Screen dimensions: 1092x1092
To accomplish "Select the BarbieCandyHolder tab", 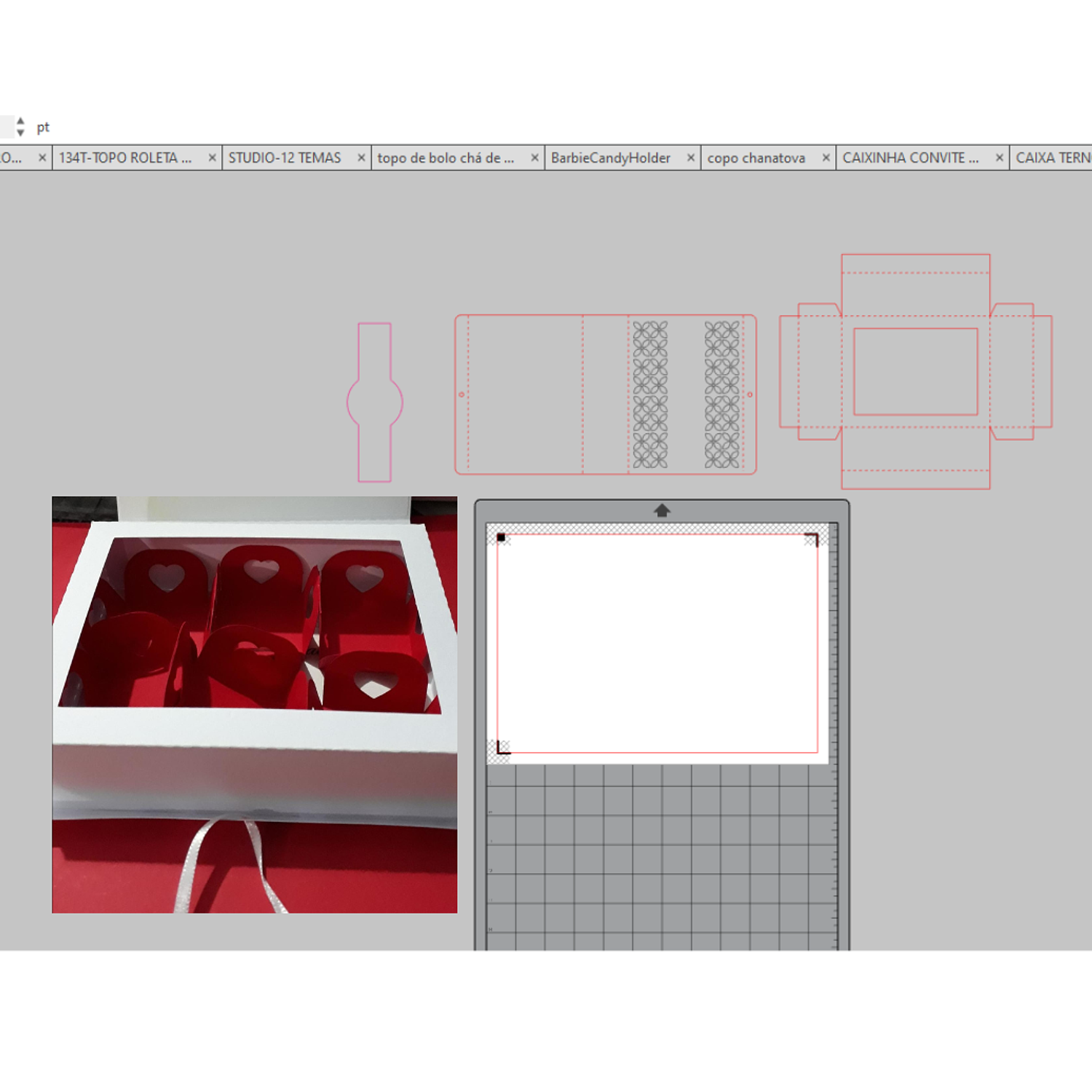I will point(610,158).
